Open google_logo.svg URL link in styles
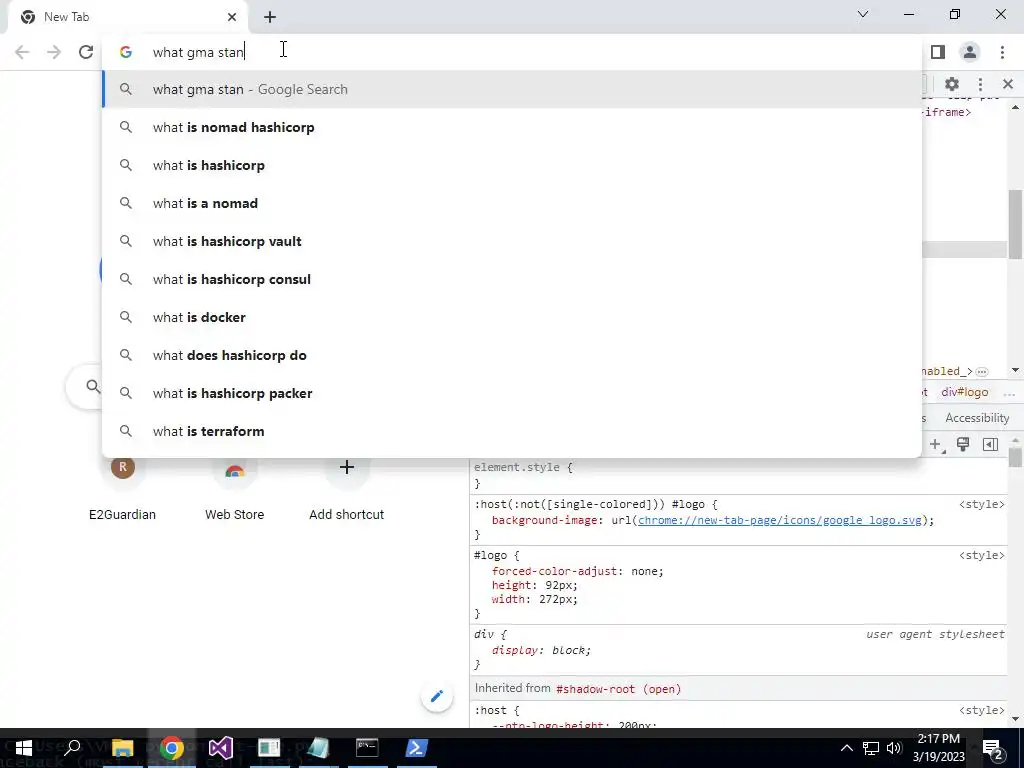This screenshot has height=768, width=1024. [x=780, y=520]
